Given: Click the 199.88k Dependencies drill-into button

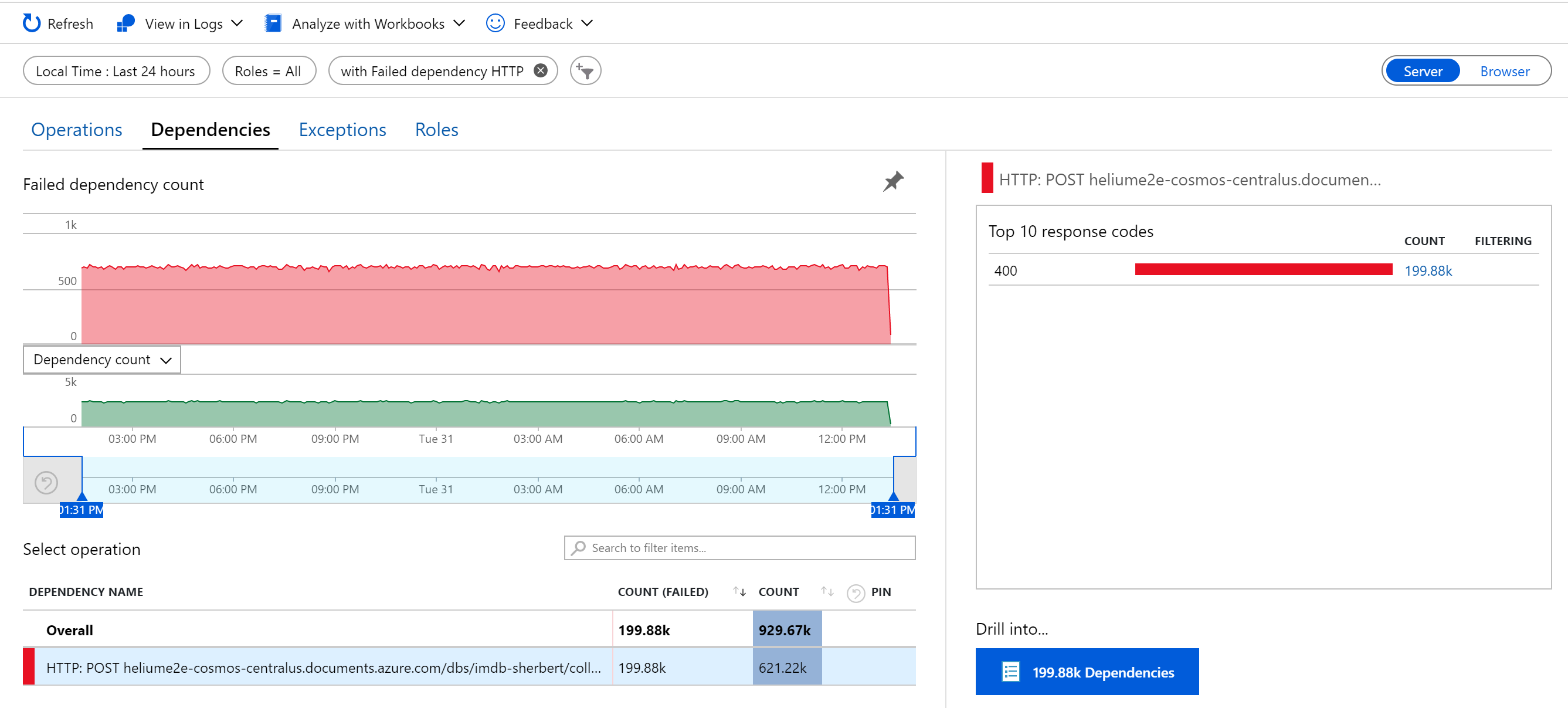Looking at the screenshot, I should 1087,672.
